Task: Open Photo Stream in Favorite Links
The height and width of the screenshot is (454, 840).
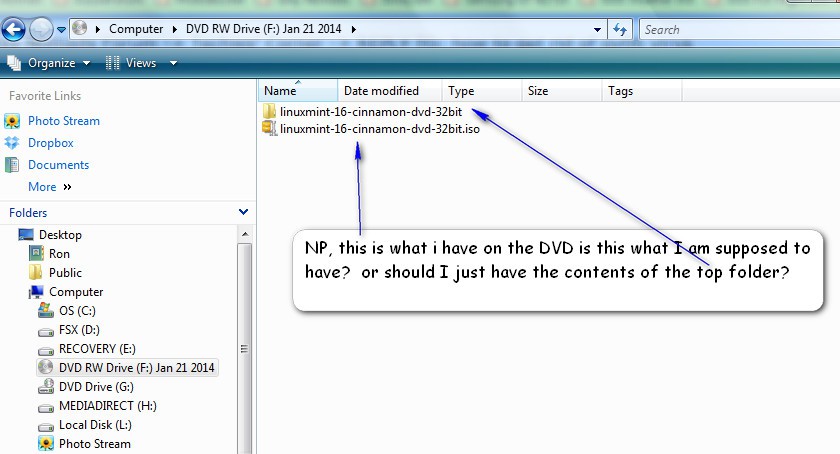Action: (63, 121)
